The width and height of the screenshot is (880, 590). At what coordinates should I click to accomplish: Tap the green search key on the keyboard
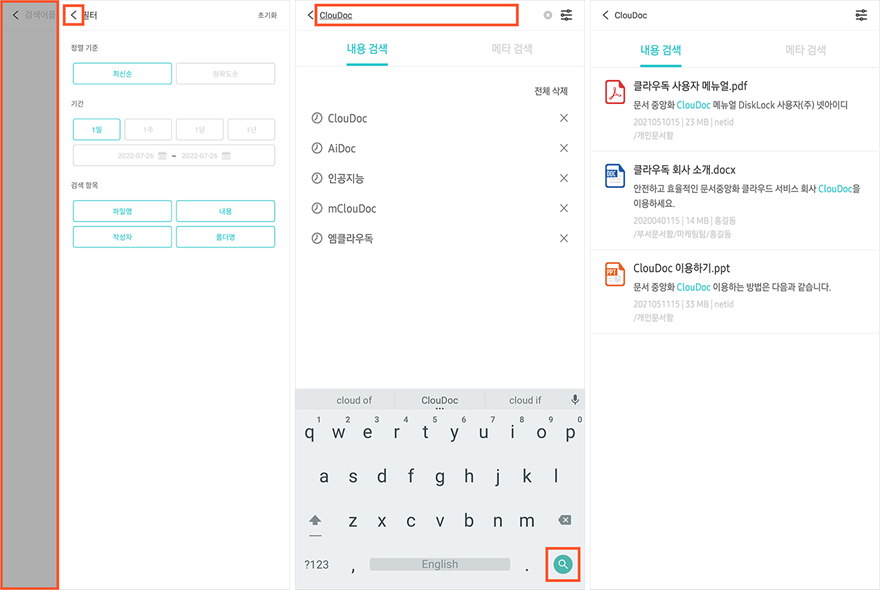[563, 564]
